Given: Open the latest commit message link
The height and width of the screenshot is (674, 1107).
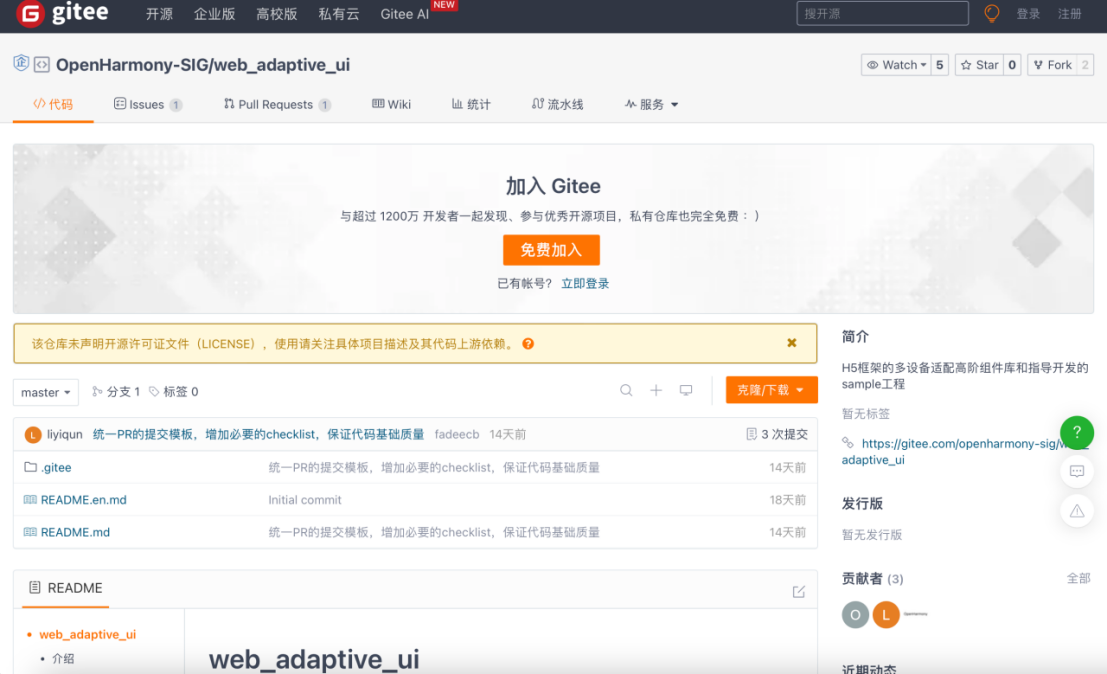Looking at the screenshot, I should (258, 434).
